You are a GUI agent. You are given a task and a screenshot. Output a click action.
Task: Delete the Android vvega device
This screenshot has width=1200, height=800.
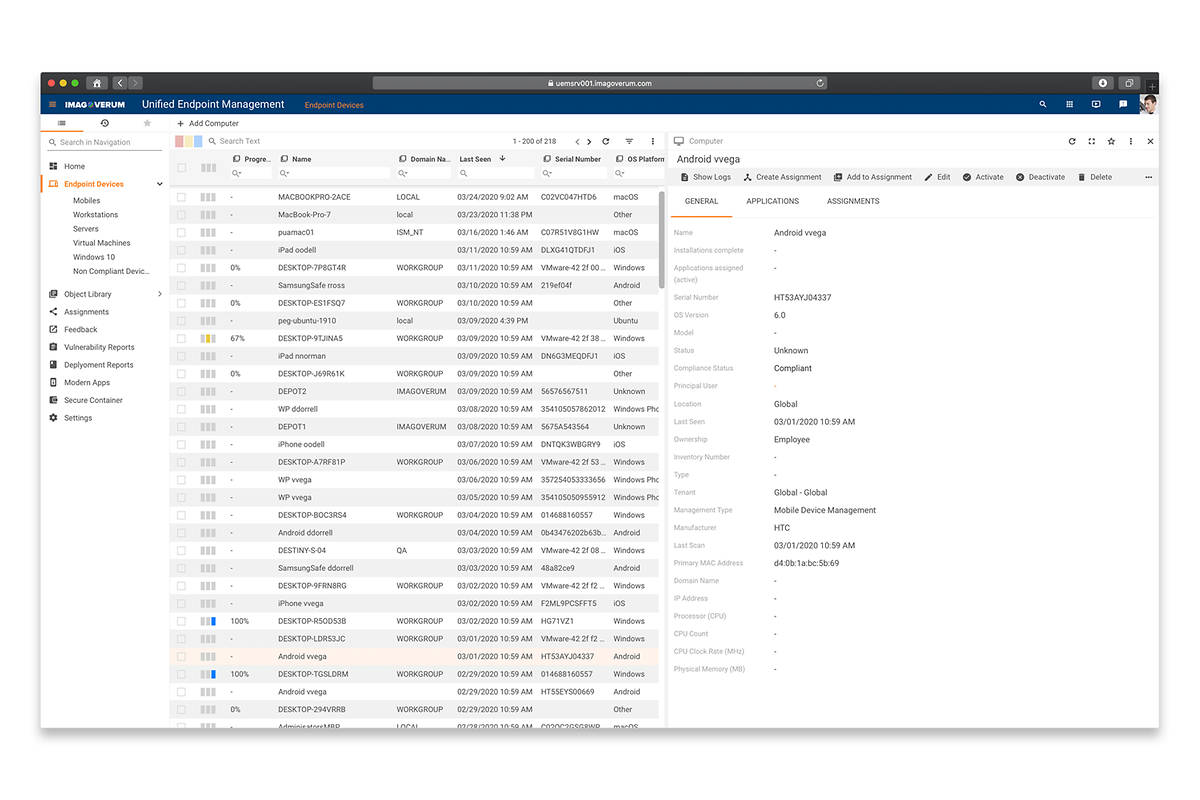[x=1094, y=177]
